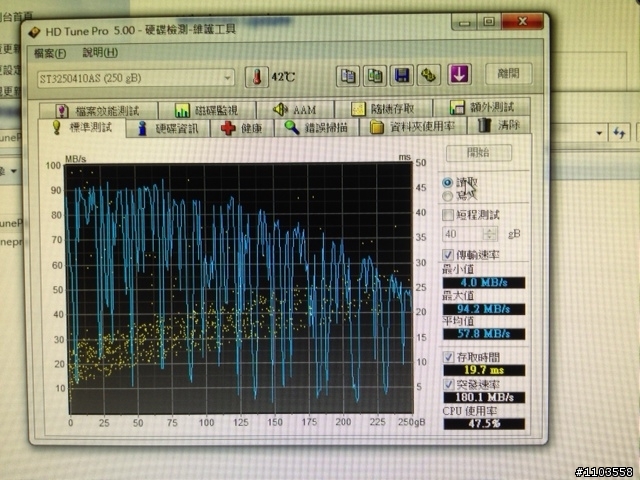Maximize the HD Tune Pro window
This screenshot has height=480, width=640.
point(489,21)
